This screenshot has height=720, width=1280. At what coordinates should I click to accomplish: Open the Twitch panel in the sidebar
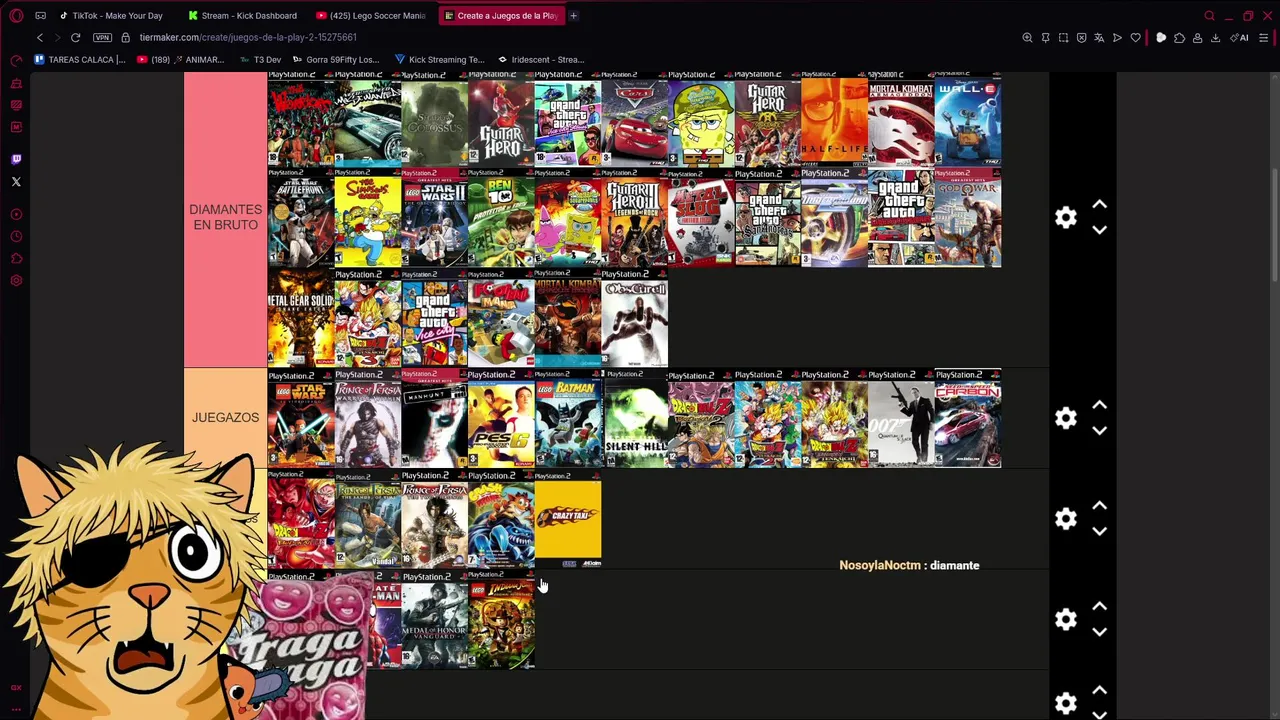point(16,159)
